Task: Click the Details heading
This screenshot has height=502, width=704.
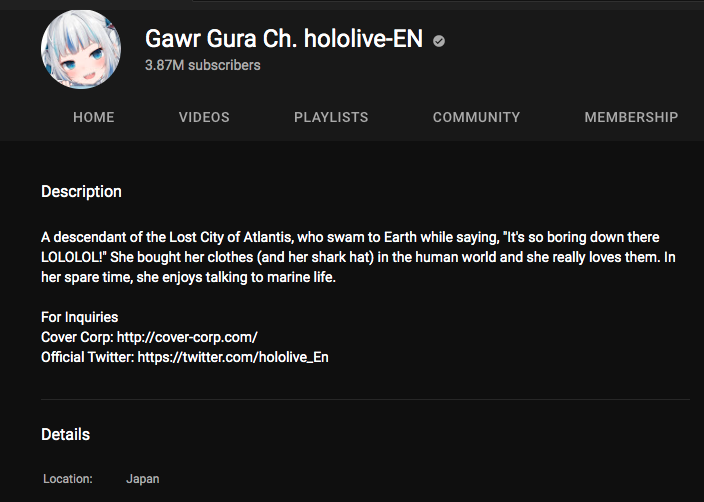Action: [x=66, y=435]
